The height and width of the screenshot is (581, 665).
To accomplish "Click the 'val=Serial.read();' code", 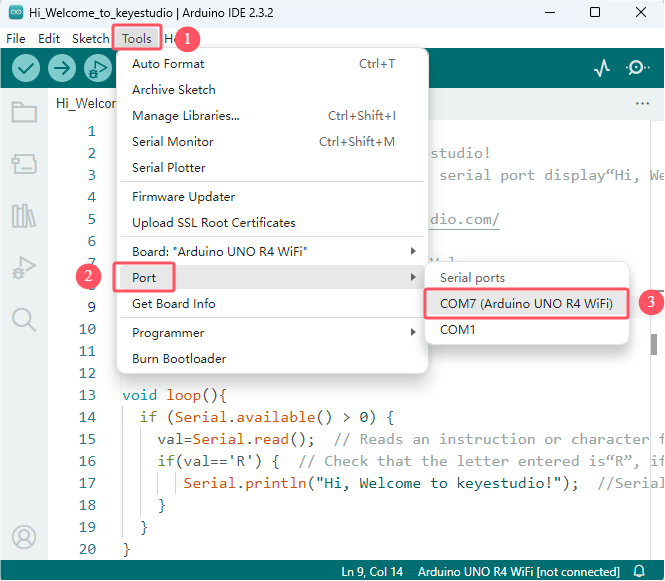I will [236, 439].
